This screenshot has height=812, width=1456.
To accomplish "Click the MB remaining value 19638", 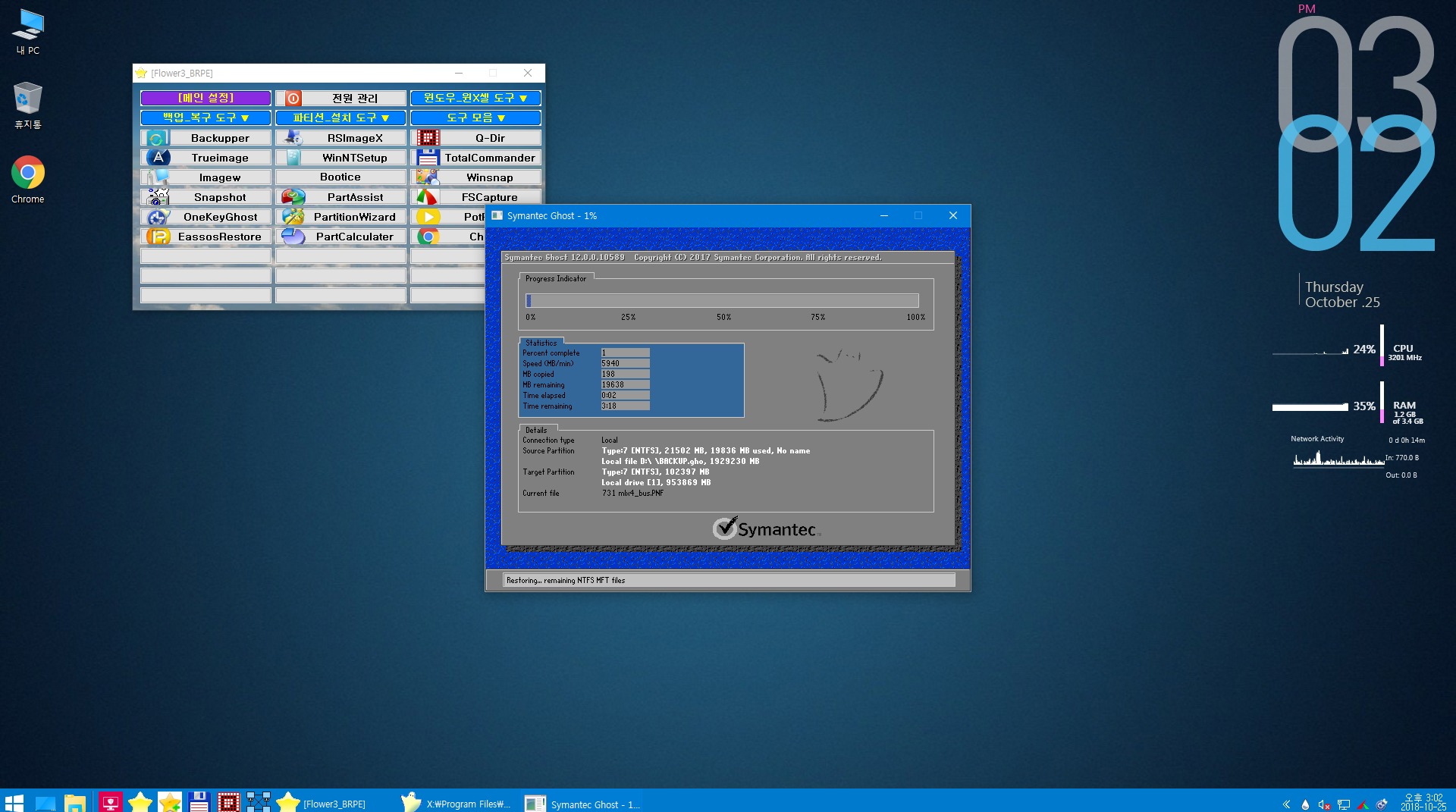I will coord(625,385).
